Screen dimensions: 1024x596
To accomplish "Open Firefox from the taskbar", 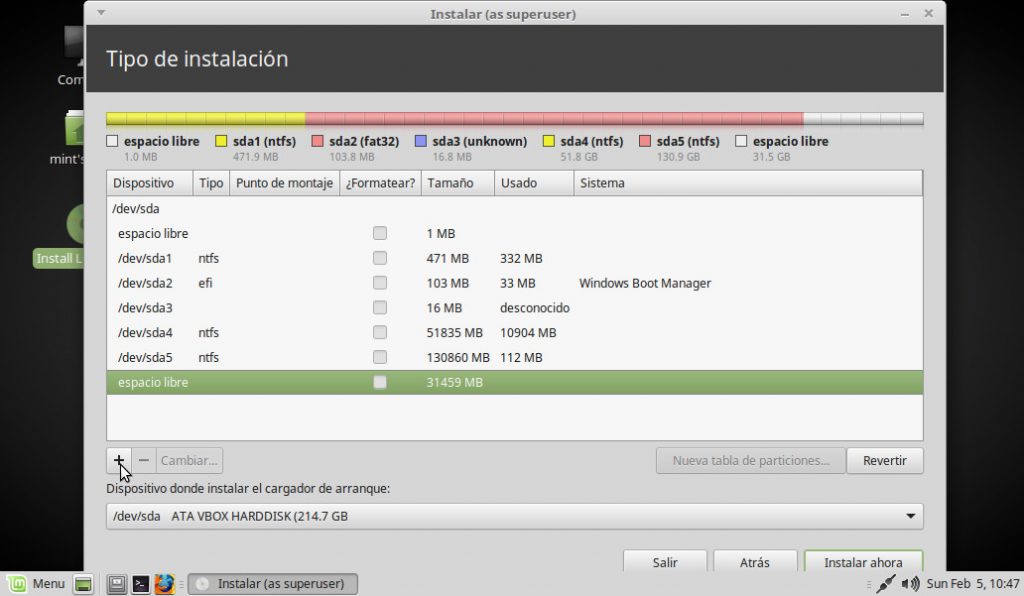I will (x=165, y=584).
